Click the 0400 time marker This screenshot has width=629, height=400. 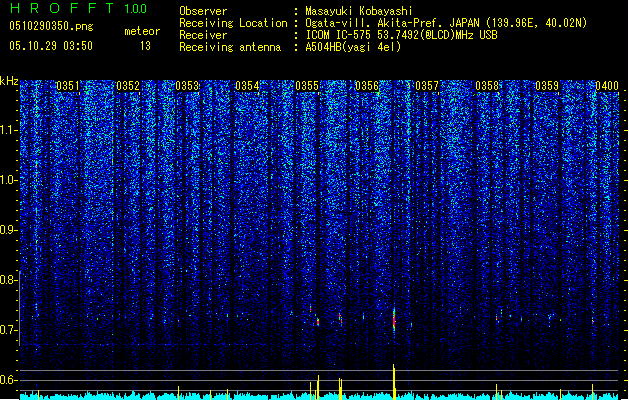point(607,86)
